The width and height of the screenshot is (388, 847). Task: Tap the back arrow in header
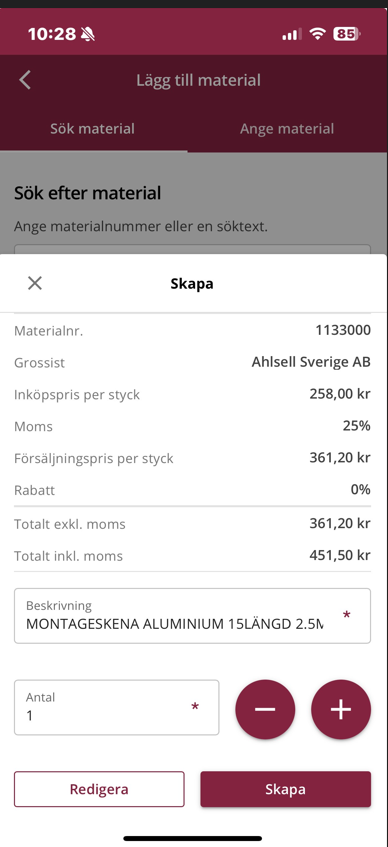click(25, 80)
